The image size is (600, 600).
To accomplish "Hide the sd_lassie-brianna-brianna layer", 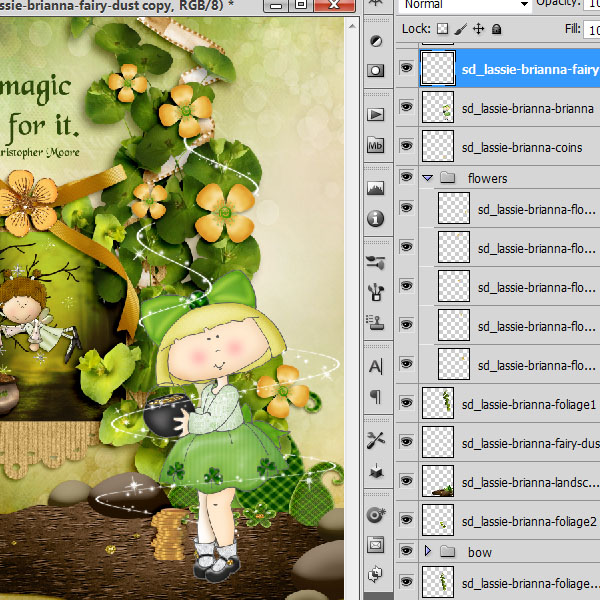I will [x=406, y=106].
